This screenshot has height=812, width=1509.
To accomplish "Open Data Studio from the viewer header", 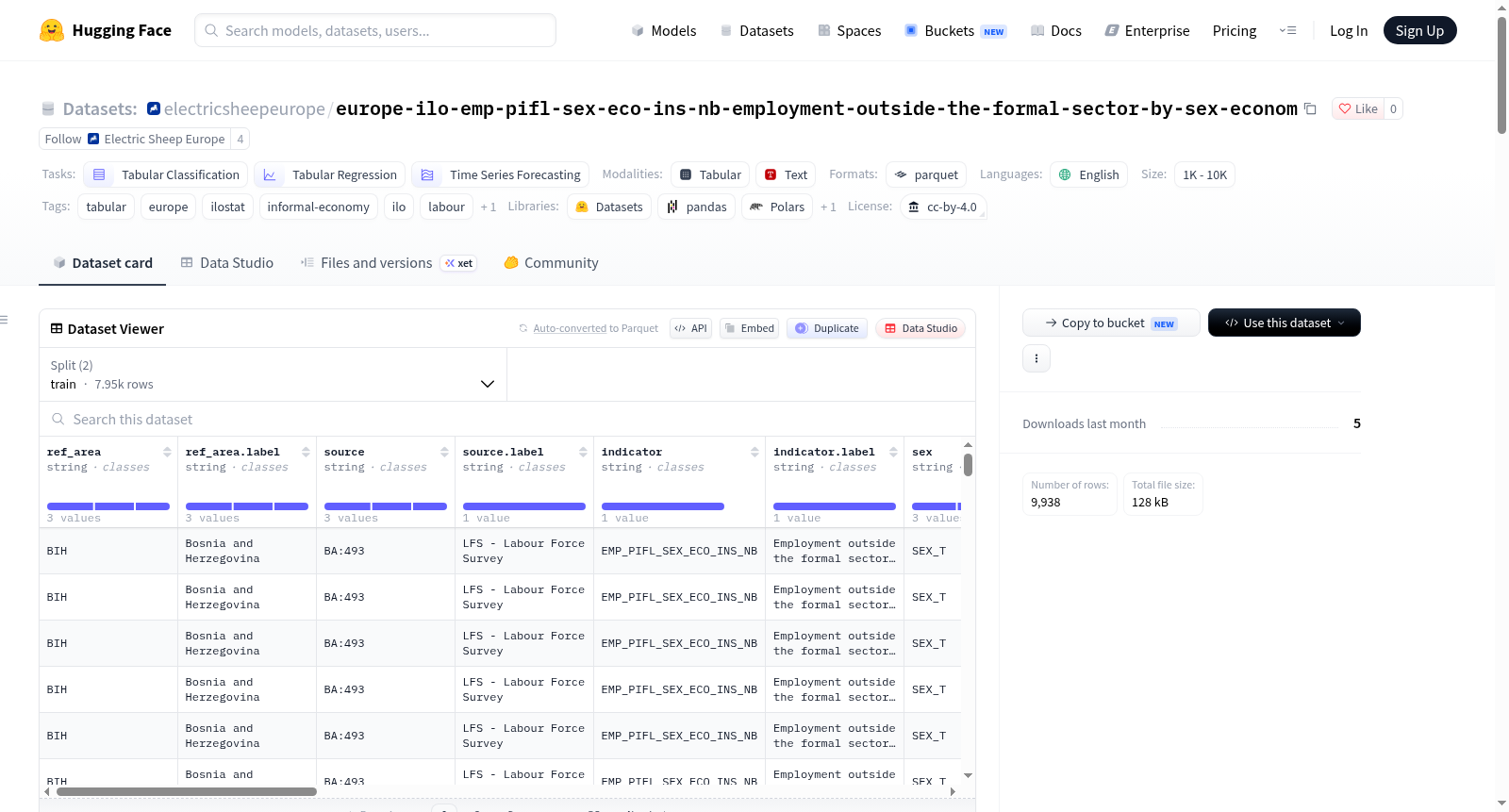I will coord(920,328).
